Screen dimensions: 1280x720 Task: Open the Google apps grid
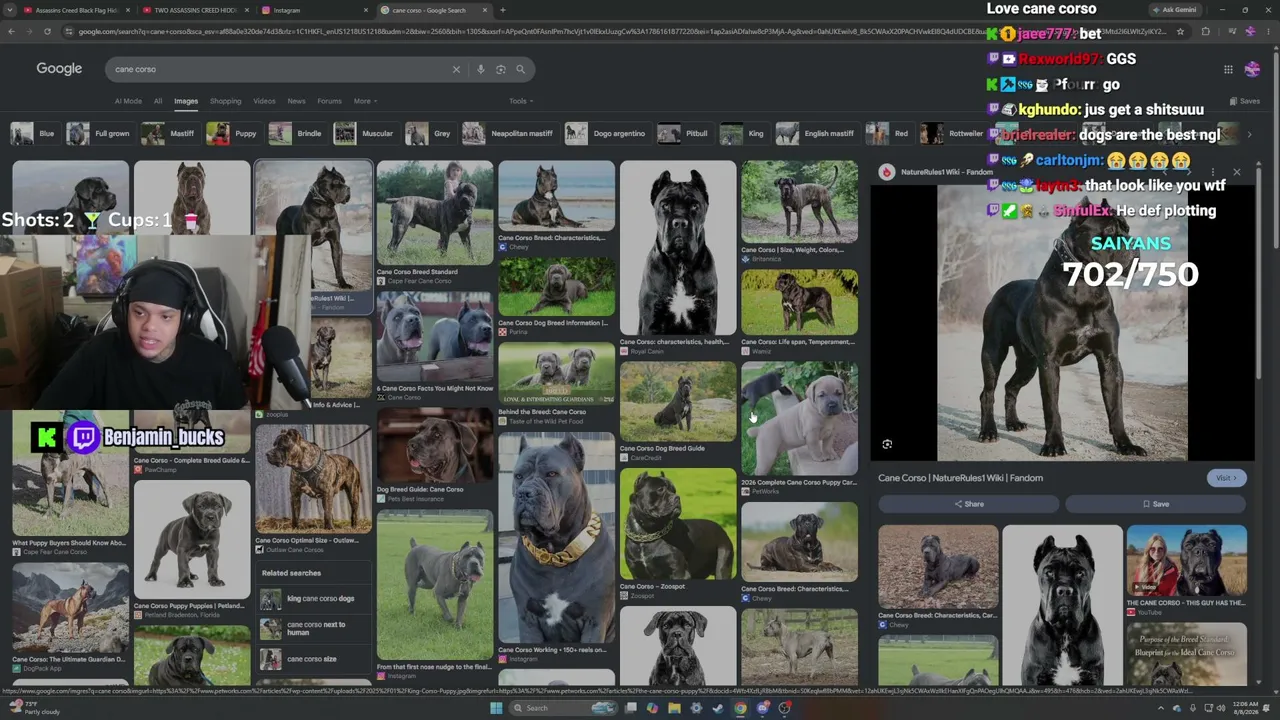[x=1228, y=69]
